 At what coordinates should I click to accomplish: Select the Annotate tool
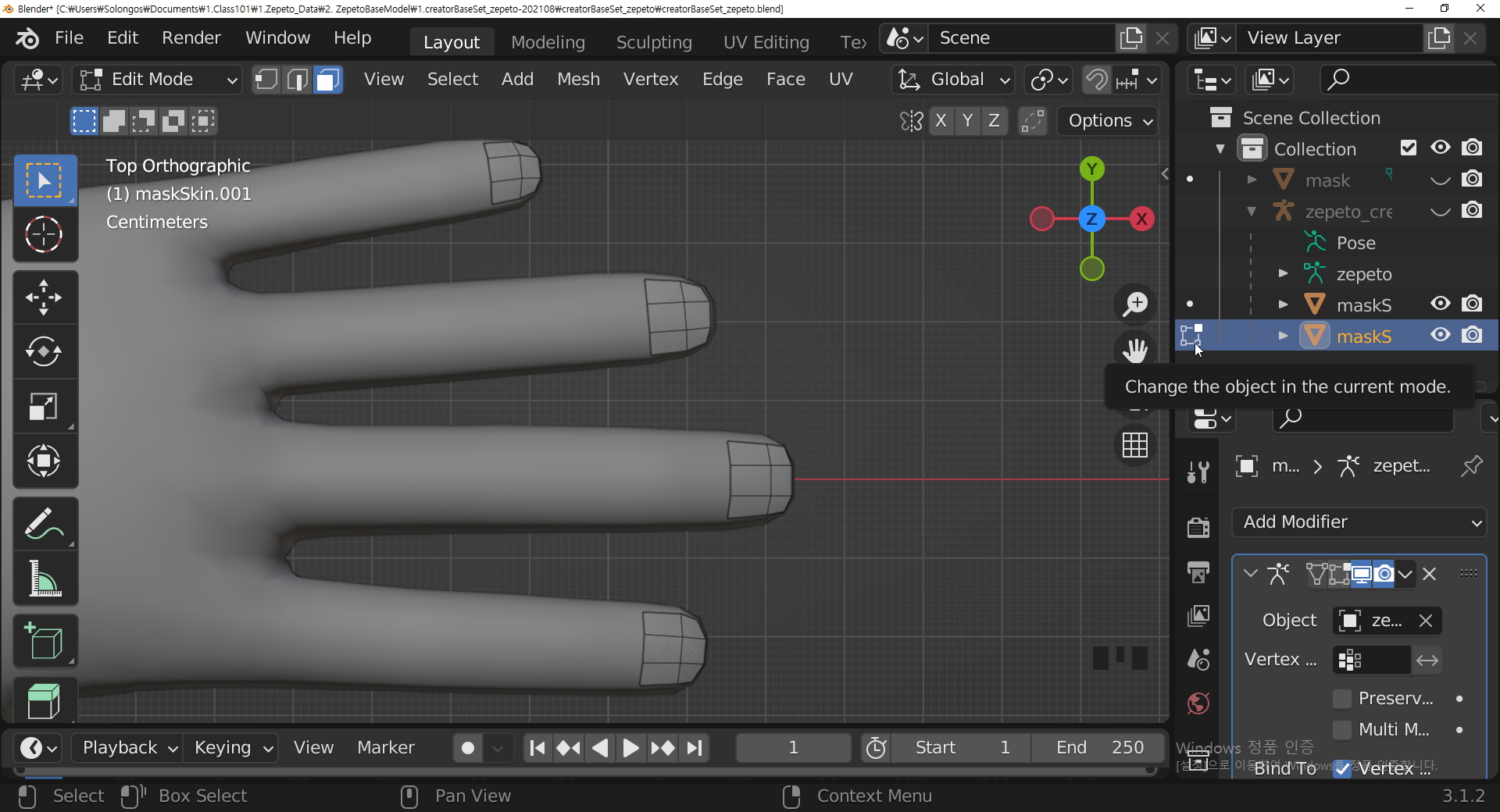(45, 524)
